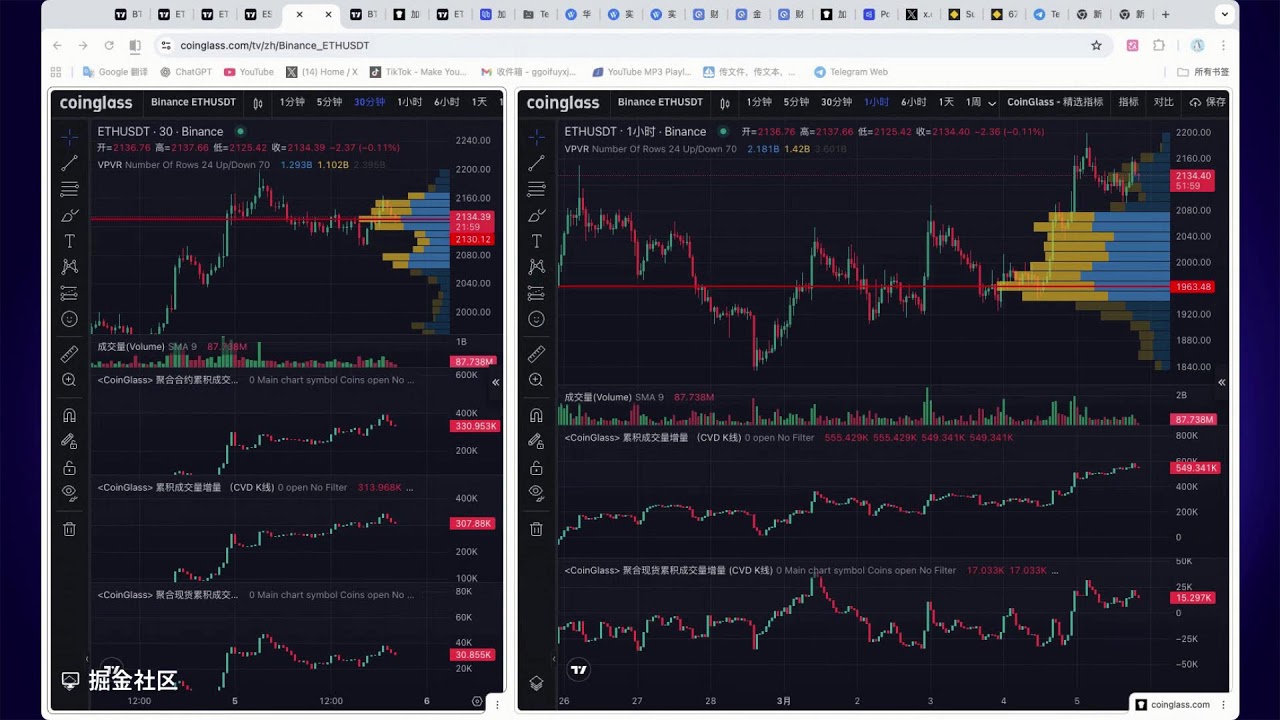Click the 保存 save button

click(1208, 102)
